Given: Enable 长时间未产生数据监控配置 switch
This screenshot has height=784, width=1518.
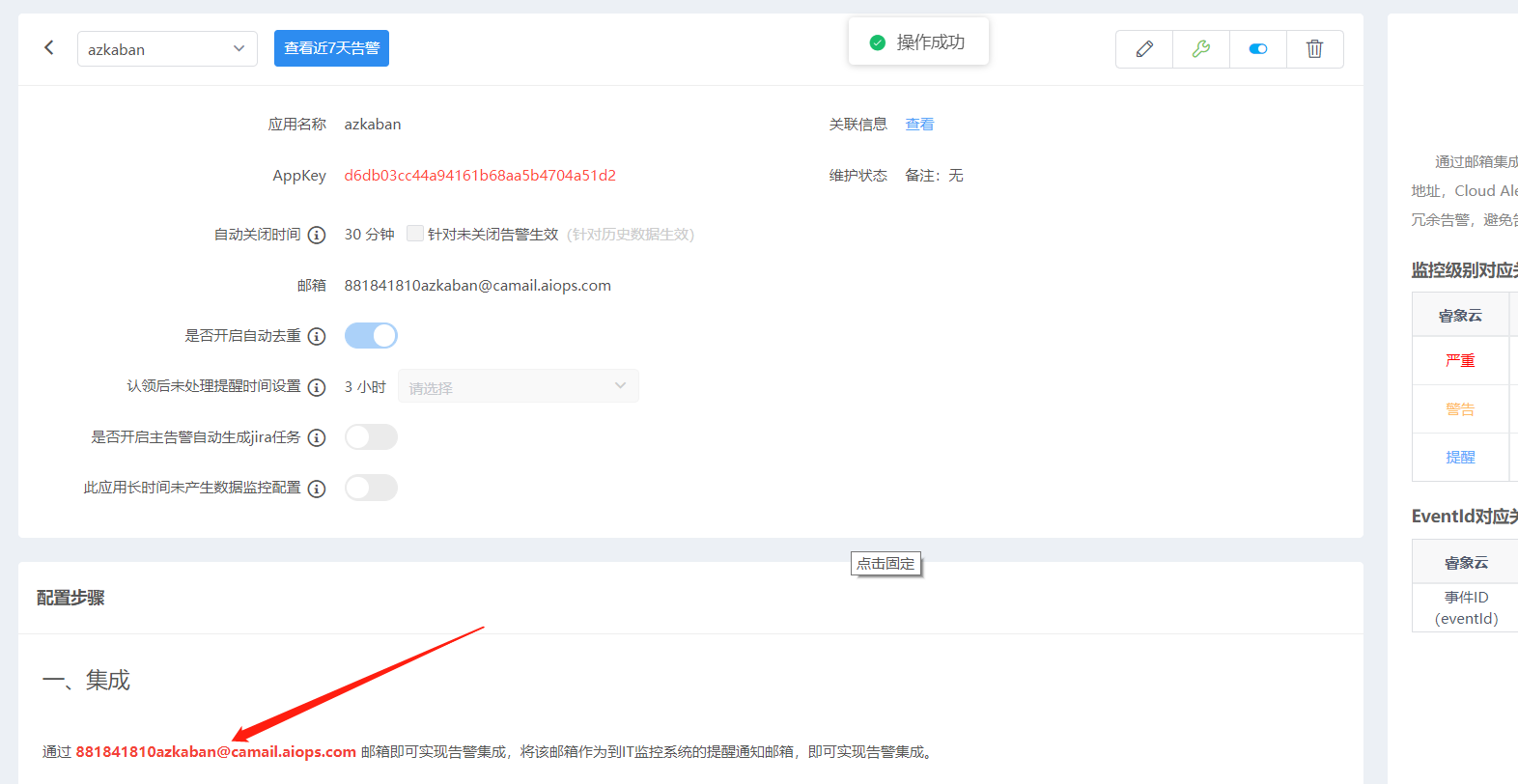Looking at the screenshot, I should click(371, 488).
